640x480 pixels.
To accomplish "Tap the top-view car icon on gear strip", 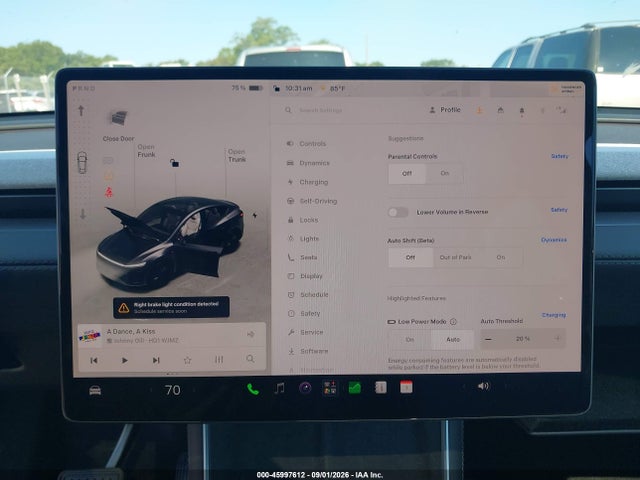I will (x=82, y=162).
